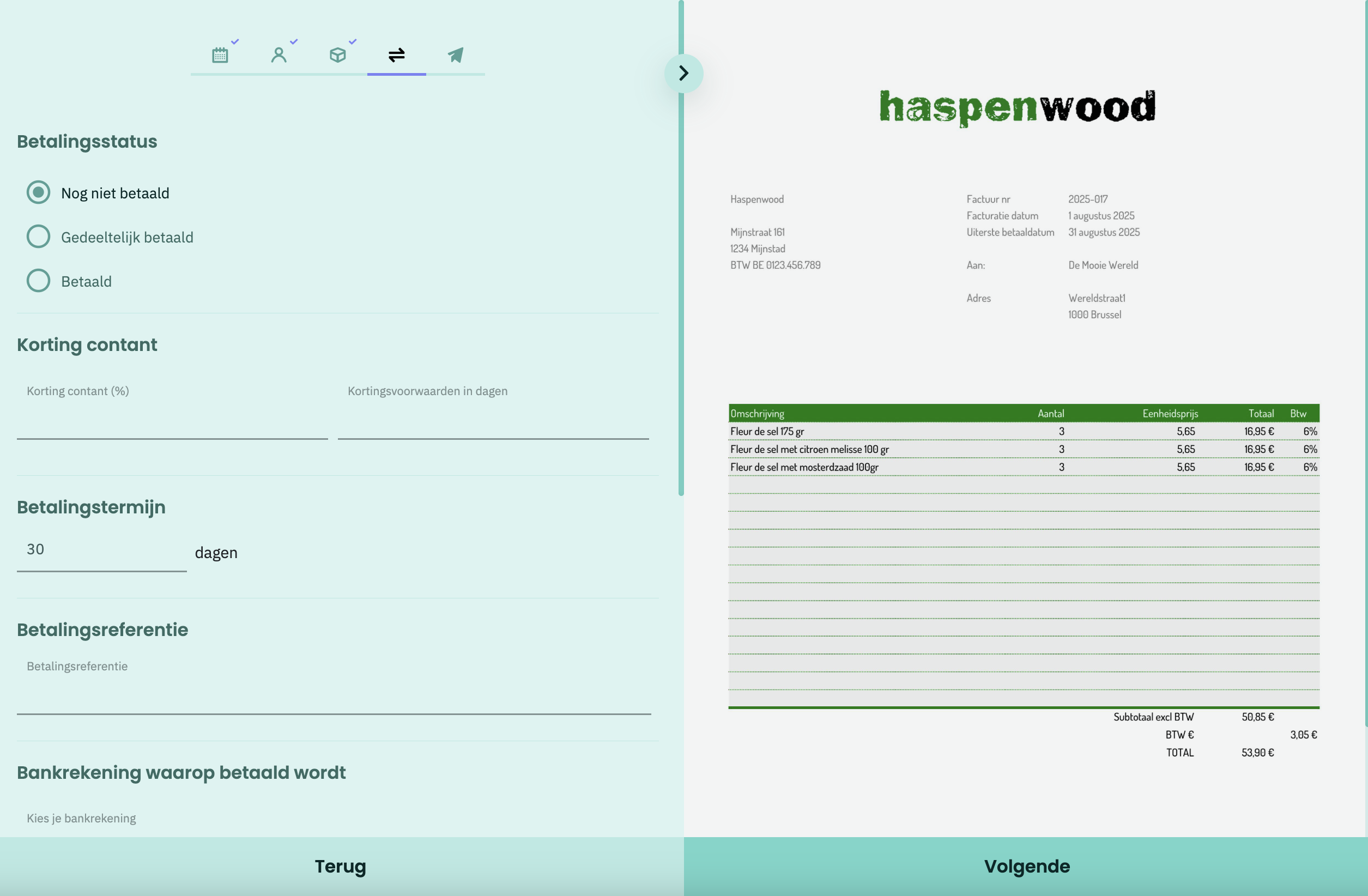Click the haspenwood logo in invoice preview
This screenshot has width=1368, height=896.
click(1018, 107)
